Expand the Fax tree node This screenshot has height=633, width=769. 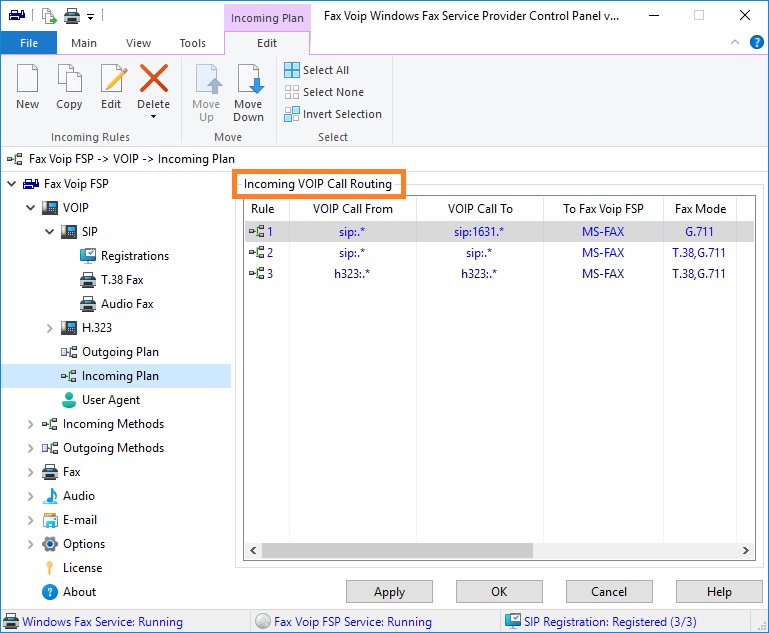pyautogui.click(x=30, y=472)
